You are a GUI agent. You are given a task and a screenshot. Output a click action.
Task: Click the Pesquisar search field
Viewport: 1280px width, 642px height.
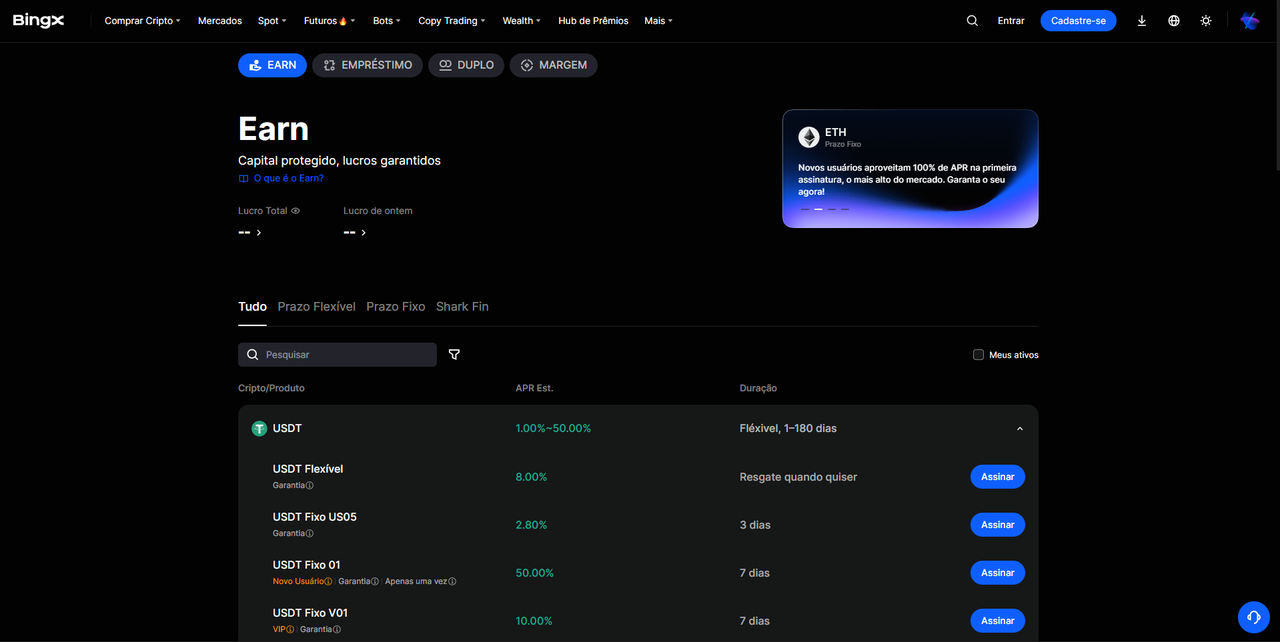pyautogui.click(x=337, y=355)
